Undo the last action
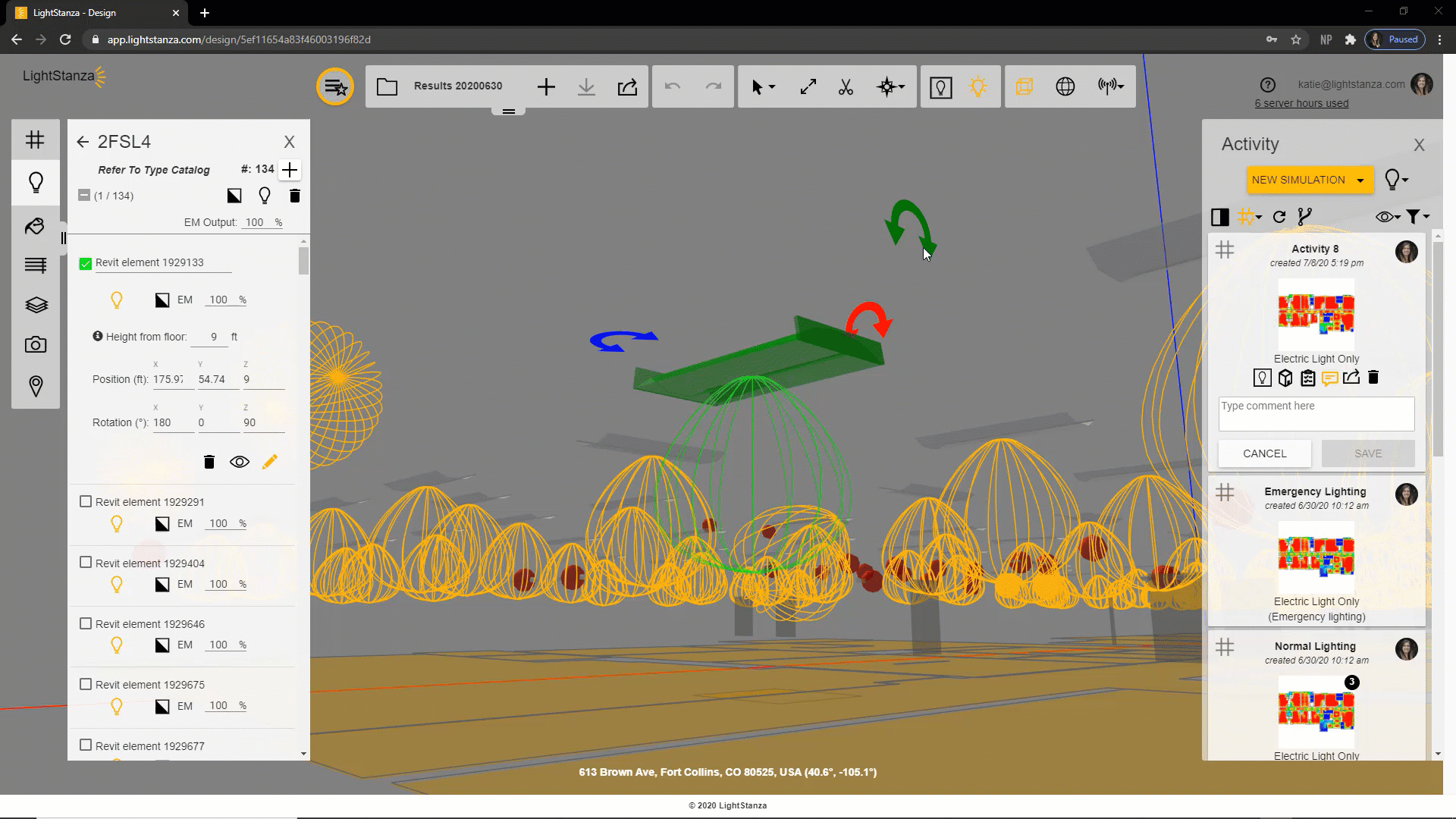 click(672, 86)
